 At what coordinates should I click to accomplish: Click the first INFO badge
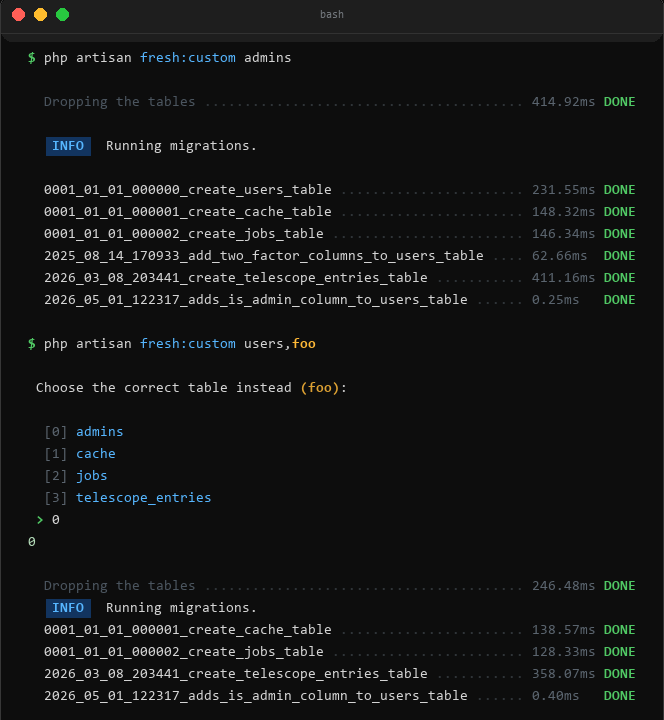point(68,146)
